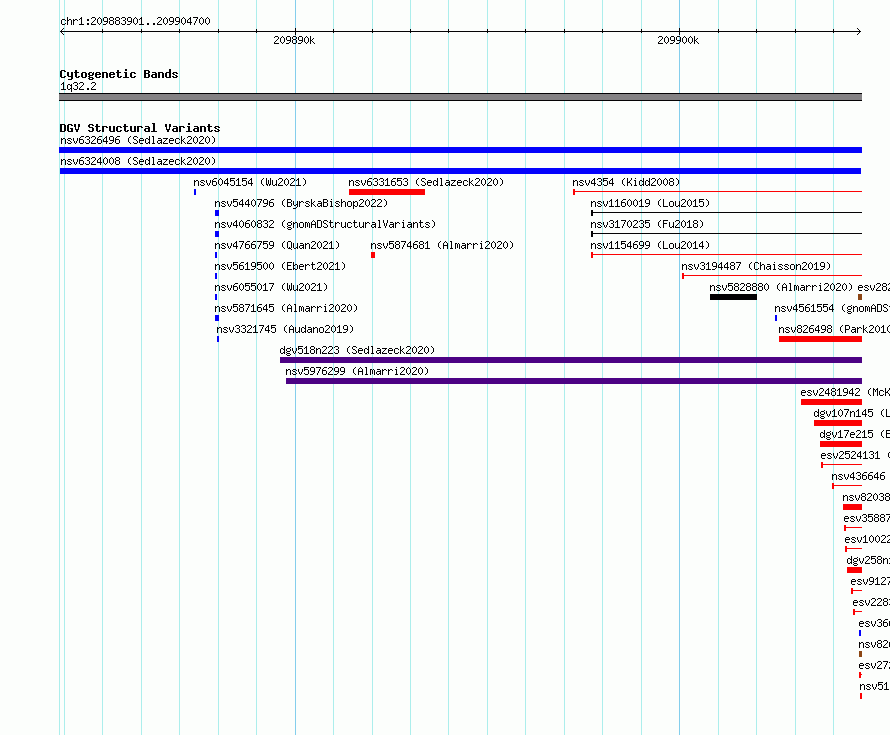This screenshot has width=890, height=735.
Task: Click the DGV Structural Variants track title
Action: coord(140,128)
